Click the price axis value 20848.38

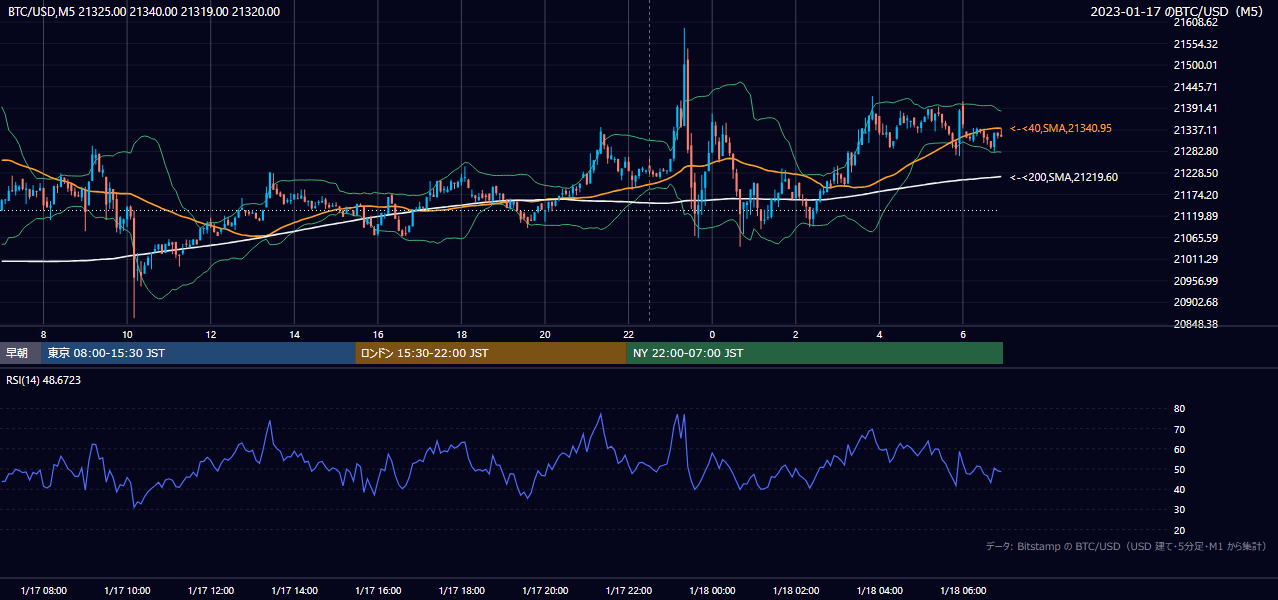tap(1195, 324)
